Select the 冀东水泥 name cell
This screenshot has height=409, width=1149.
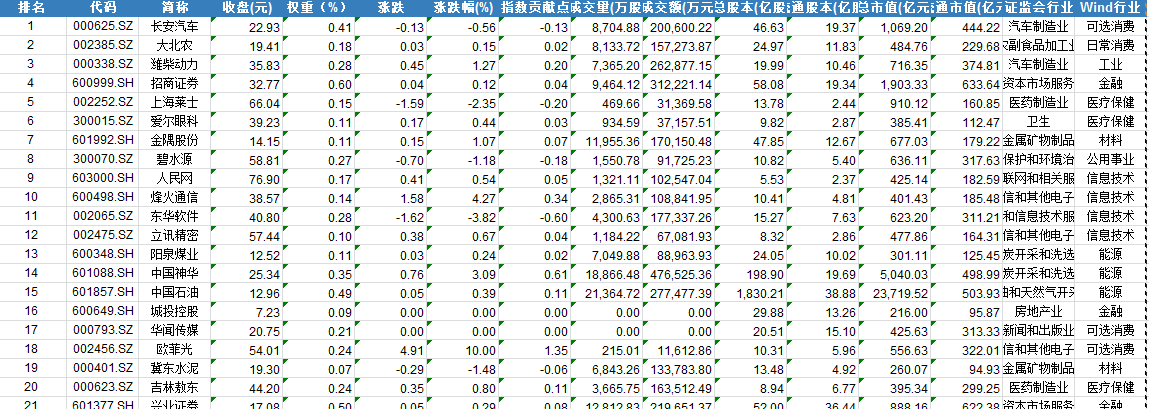click(174, 368)
